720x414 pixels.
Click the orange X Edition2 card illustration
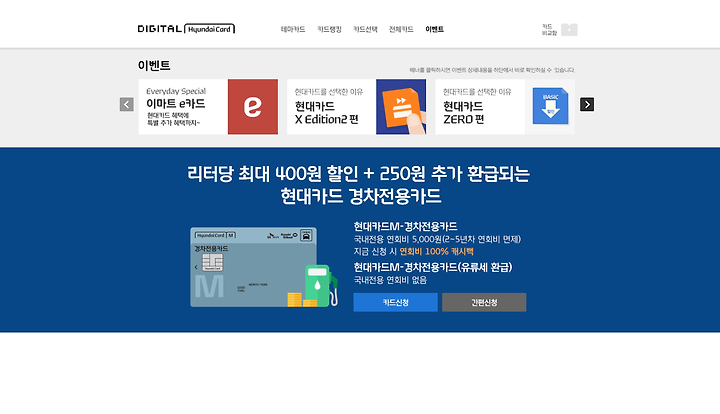coord(401,106)
